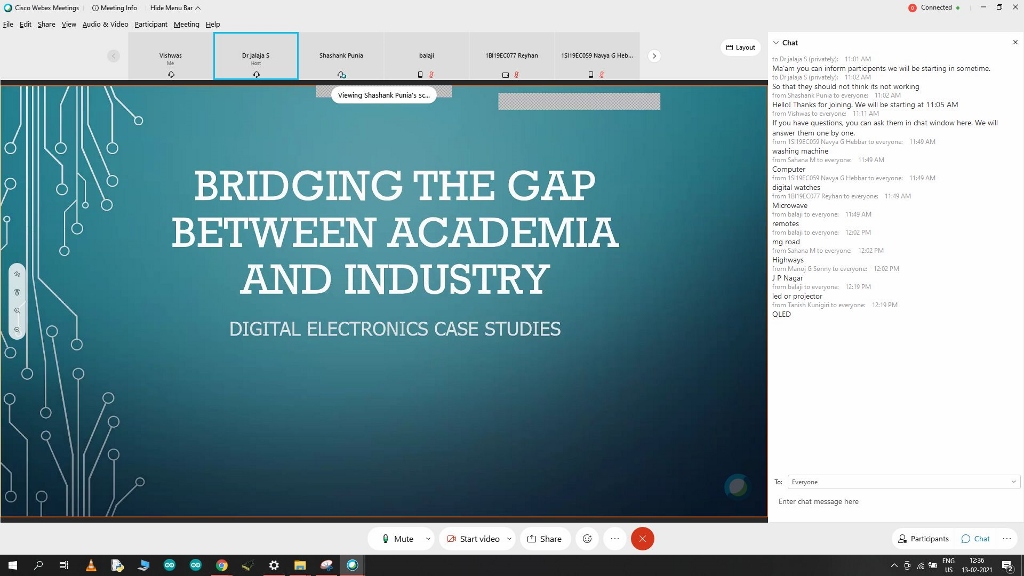The width and height of the screenshot is (1024, 576).
Task: Open the Audio & Video menu
Action: 105,24
